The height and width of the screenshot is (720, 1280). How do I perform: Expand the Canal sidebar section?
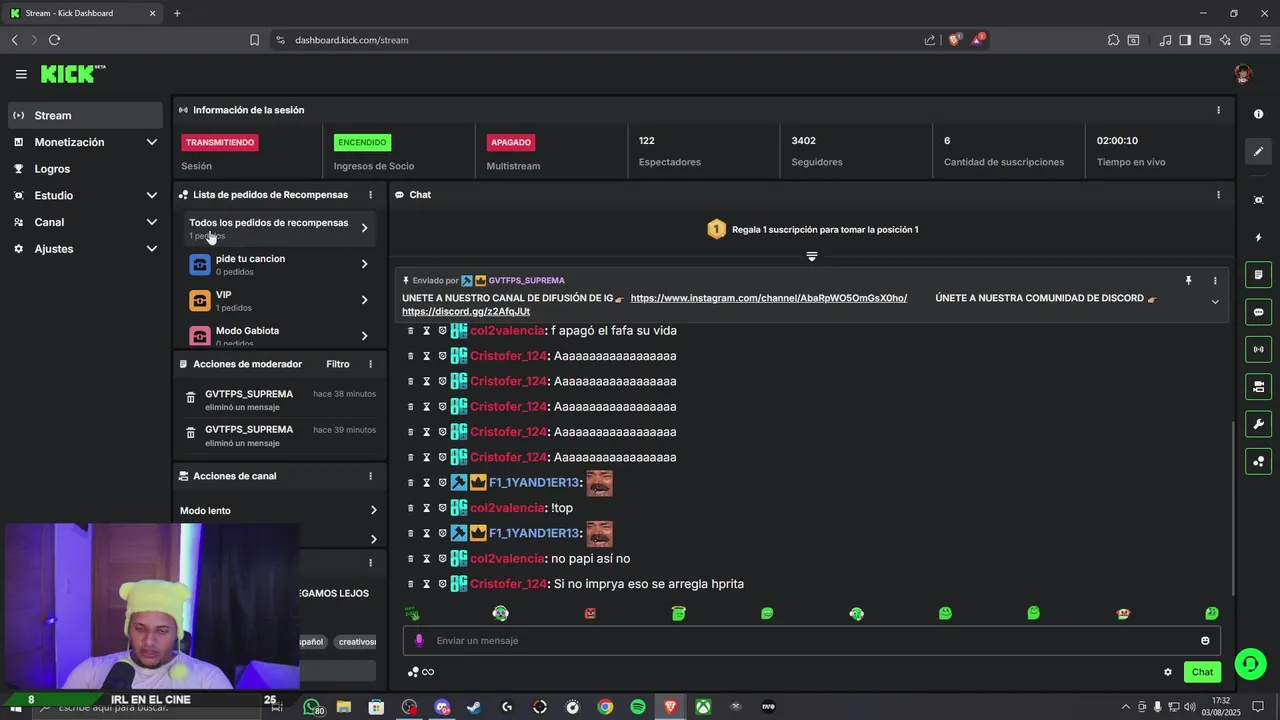coord(85,222)
